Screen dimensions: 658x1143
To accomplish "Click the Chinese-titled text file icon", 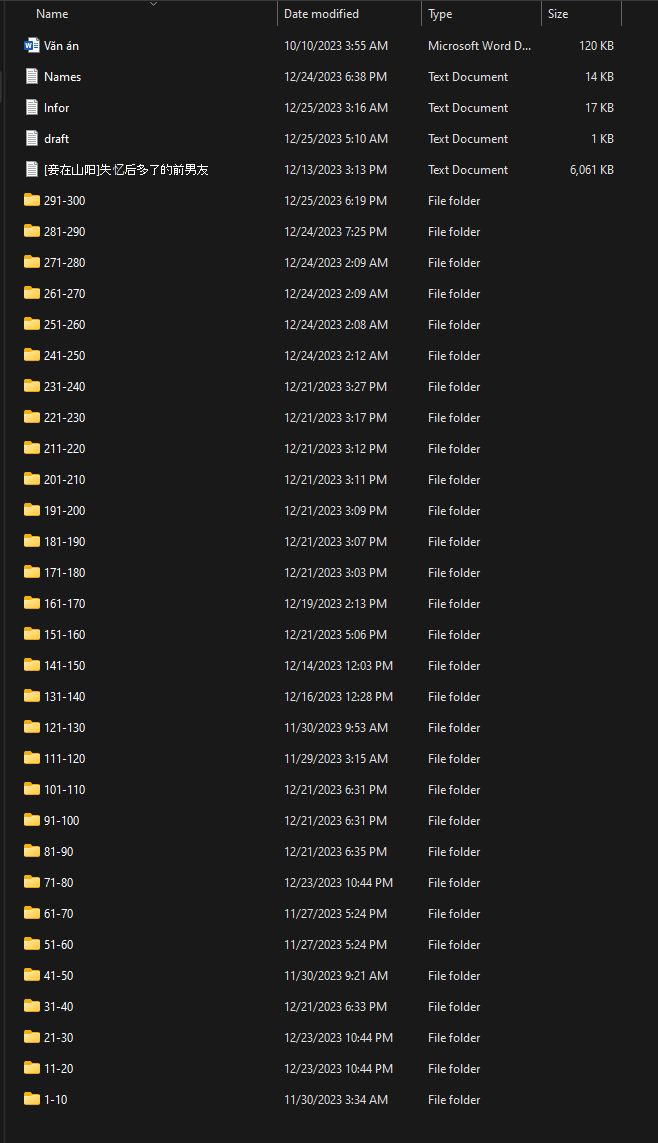I will (x=32, y=170).
